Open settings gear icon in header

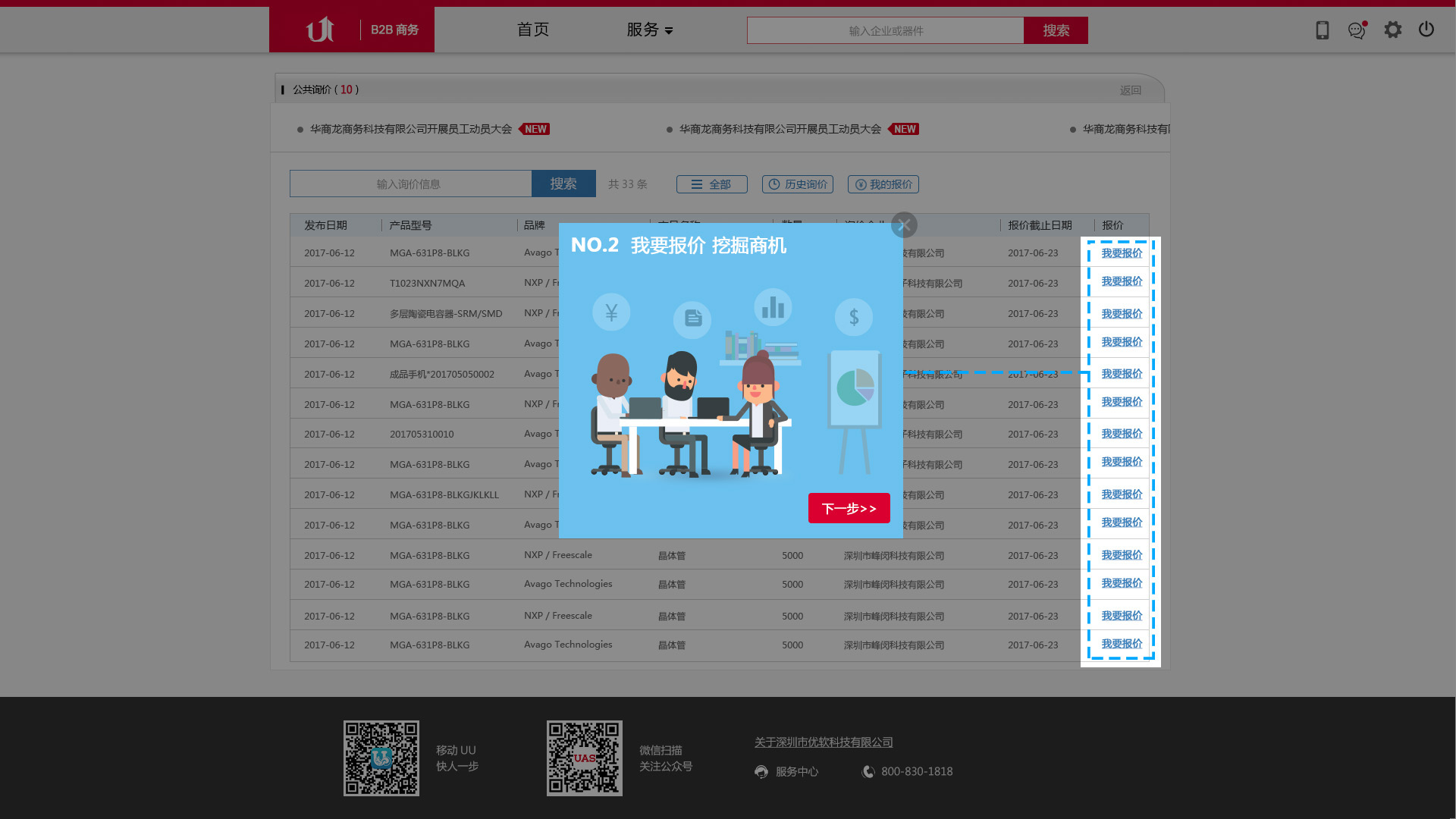pos(1392,30)
